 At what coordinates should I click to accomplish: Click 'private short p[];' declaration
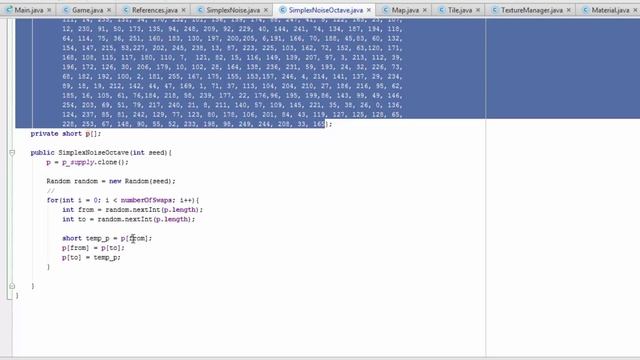pyautogui.click(x=66, y=134)
